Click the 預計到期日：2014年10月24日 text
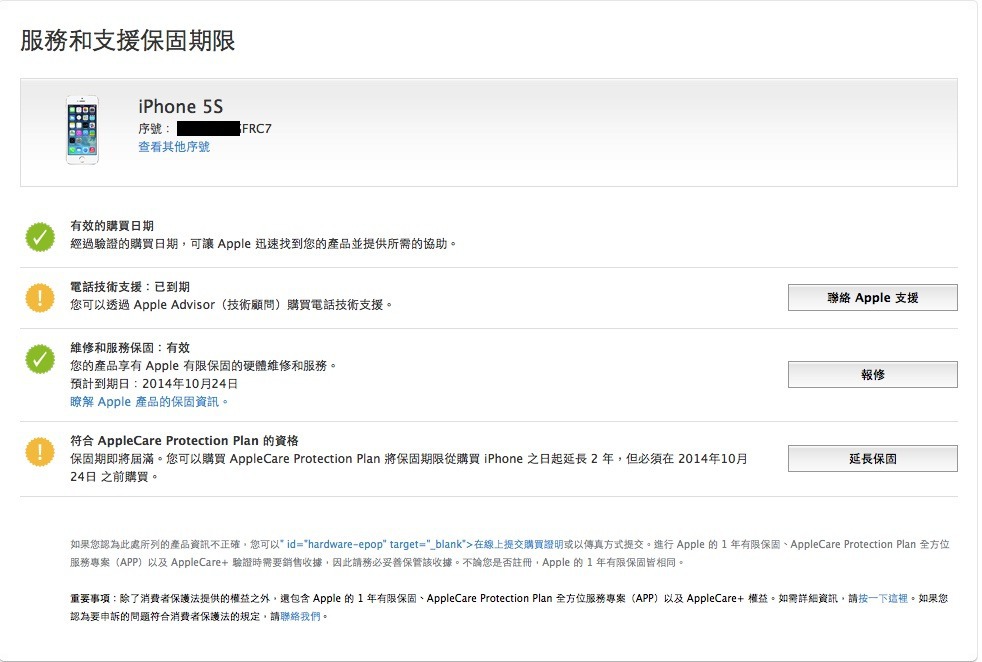This screenshot has height=662, width=982. pos(154,383)
